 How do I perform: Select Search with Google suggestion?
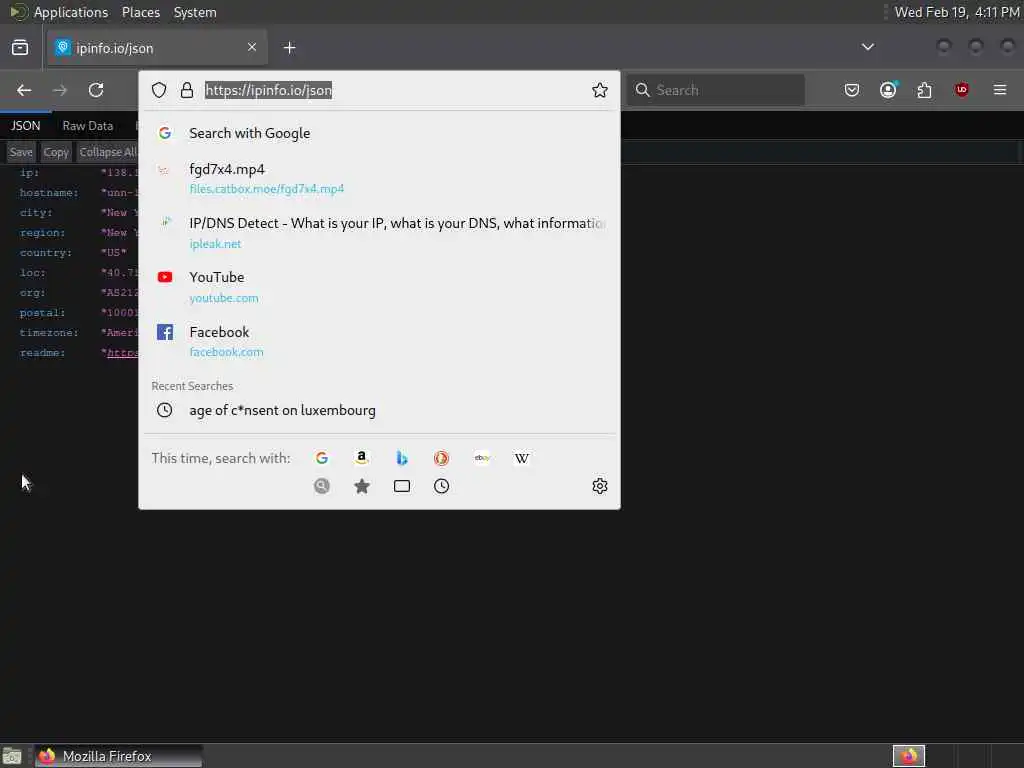(x=379, y=133)
